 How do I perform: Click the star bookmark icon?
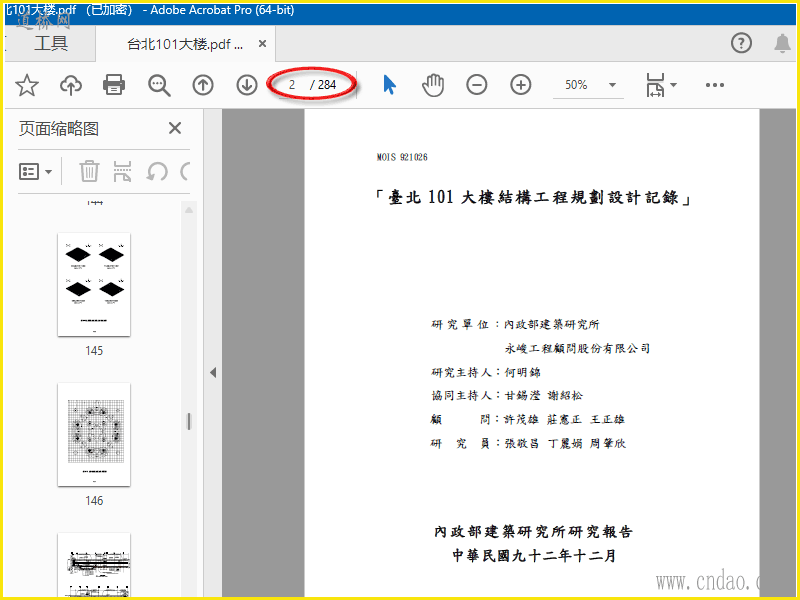coord(27,85)
